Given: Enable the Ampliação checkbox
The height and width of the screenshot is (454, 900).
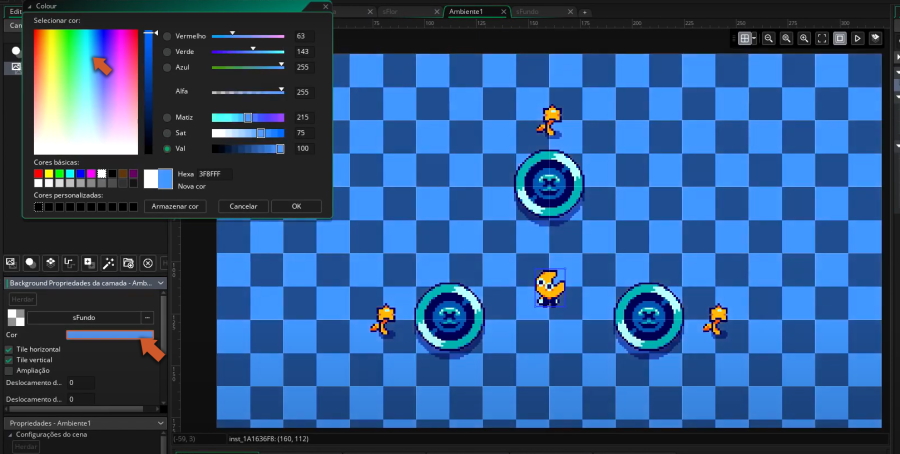Looking at the screenshot, I should coord(9,371).
